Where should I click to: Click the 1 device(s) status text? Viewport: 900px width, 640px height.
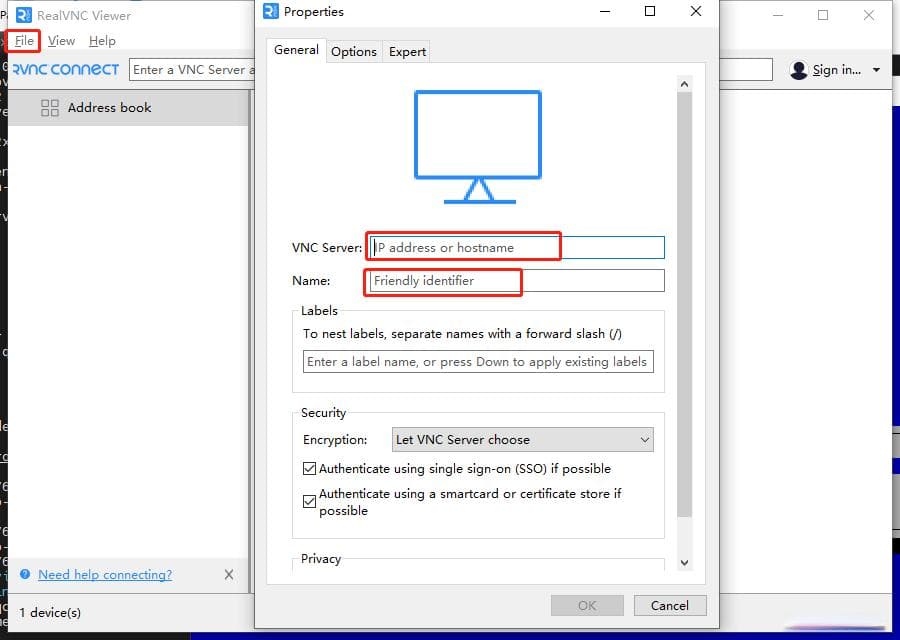pyautogui.click(x=50, y=612)
